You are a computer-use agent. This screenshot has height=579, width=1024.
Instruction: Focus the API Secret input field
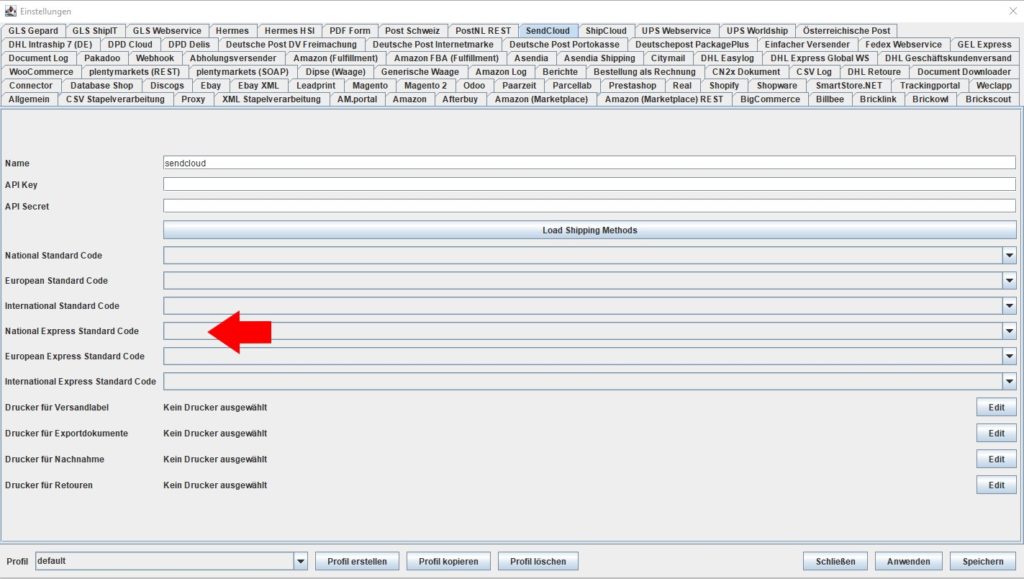tap(589, 206)
